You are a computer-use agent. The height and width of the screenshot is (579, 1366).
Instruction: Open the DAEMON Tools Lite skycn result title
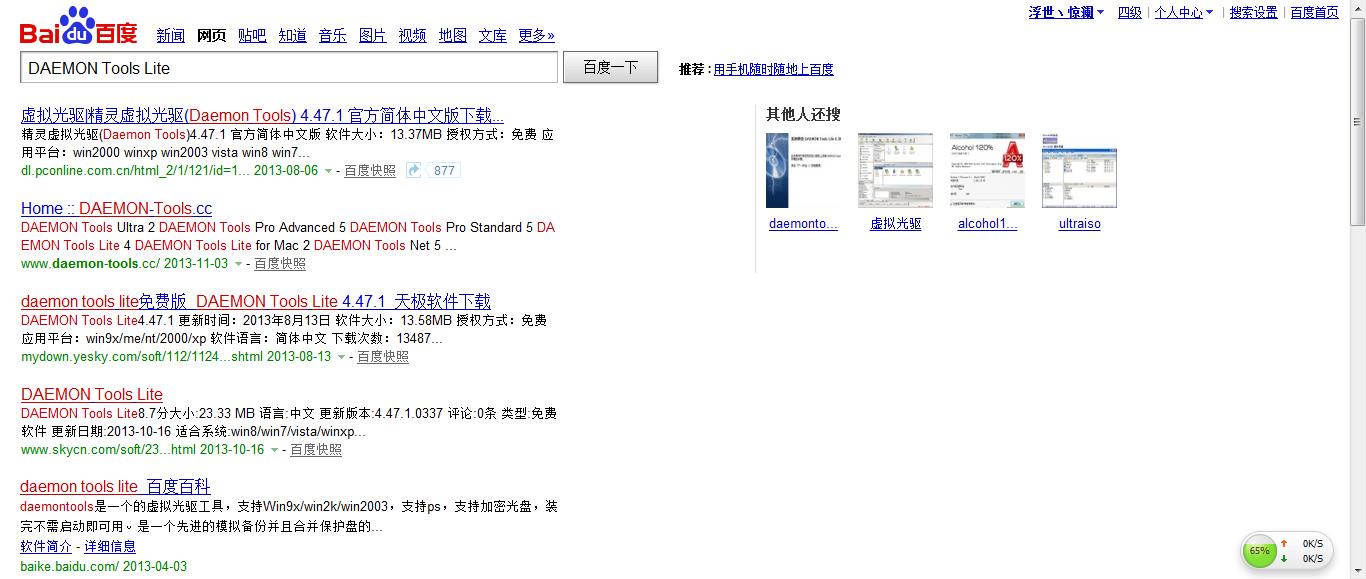coord(92,394)
